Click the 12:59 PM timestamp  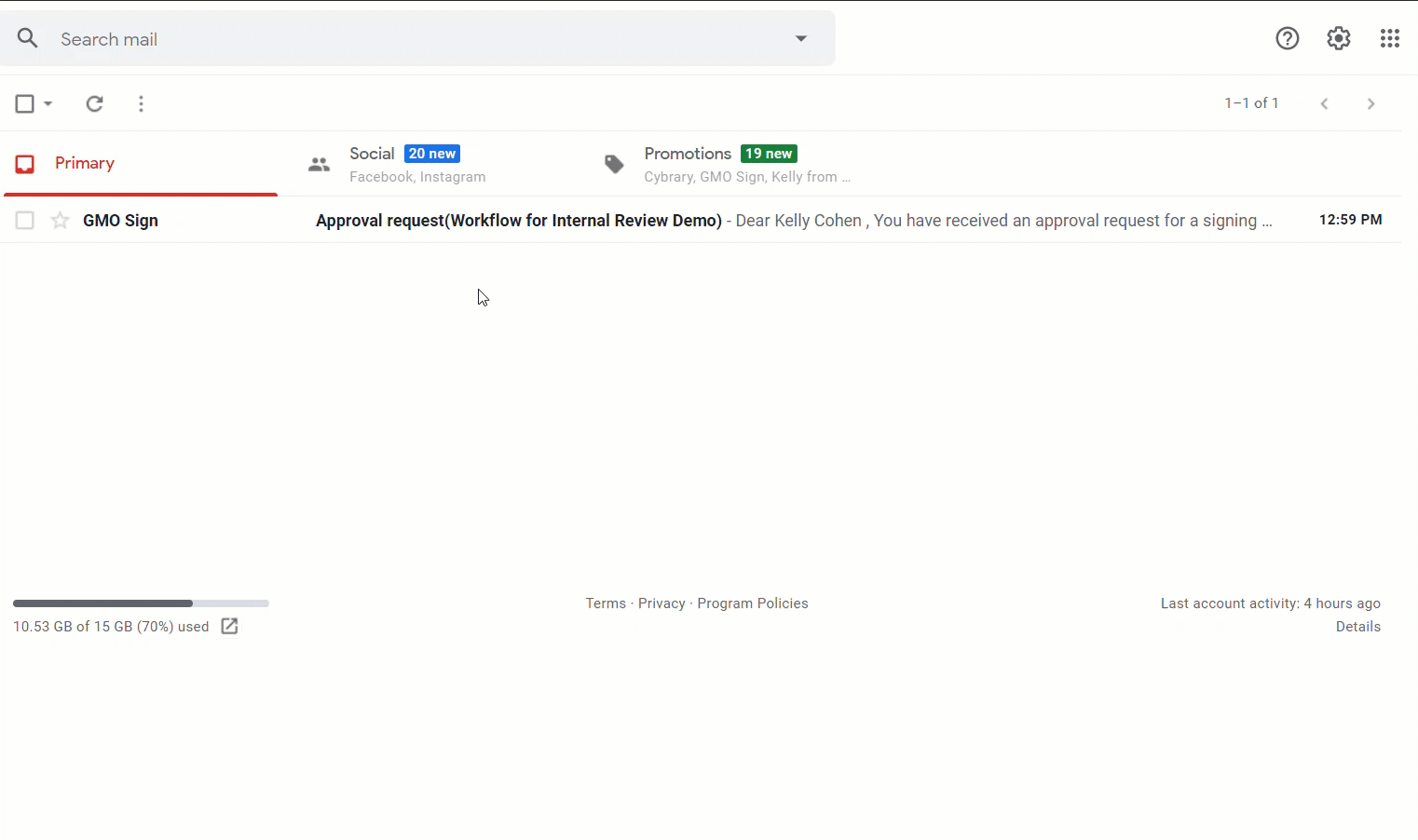pos(1351,220)
